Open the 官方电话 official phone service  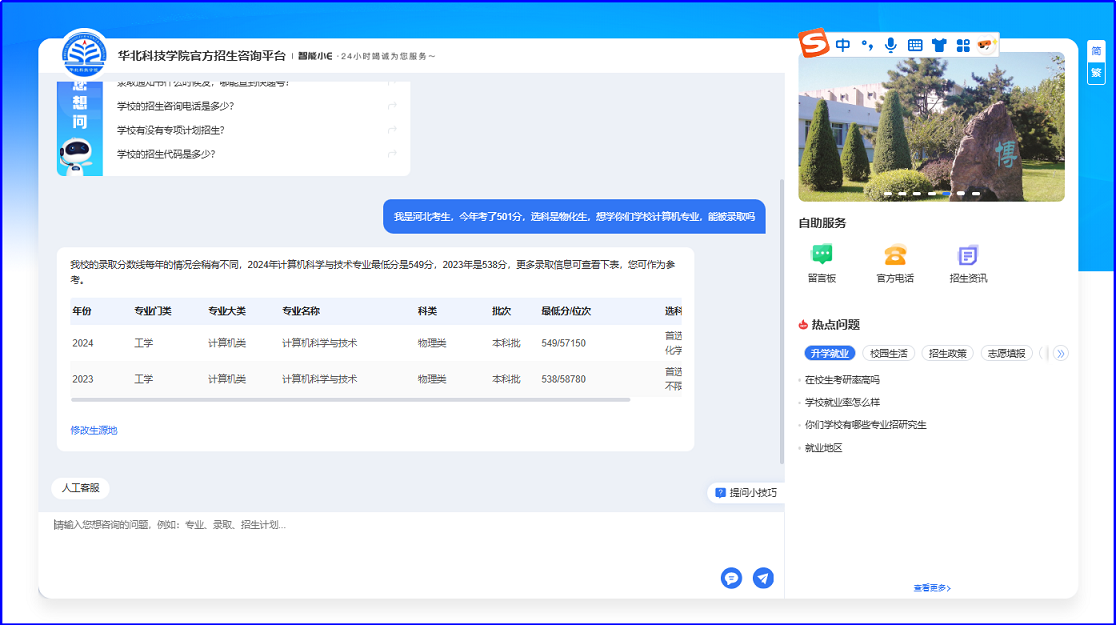[x=895, y=264]
